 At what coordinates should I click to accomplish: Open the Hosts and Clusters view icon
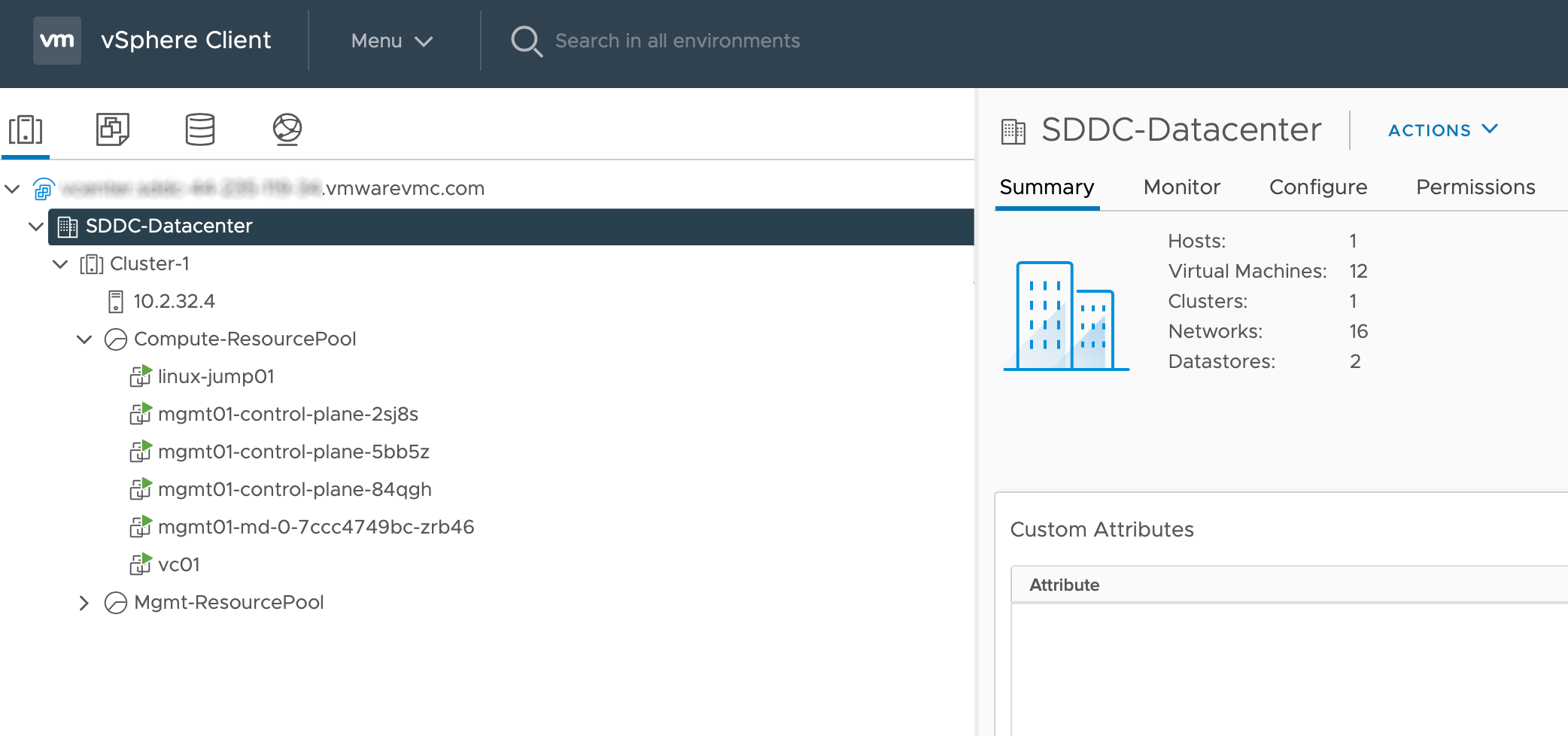coord(26,129)
